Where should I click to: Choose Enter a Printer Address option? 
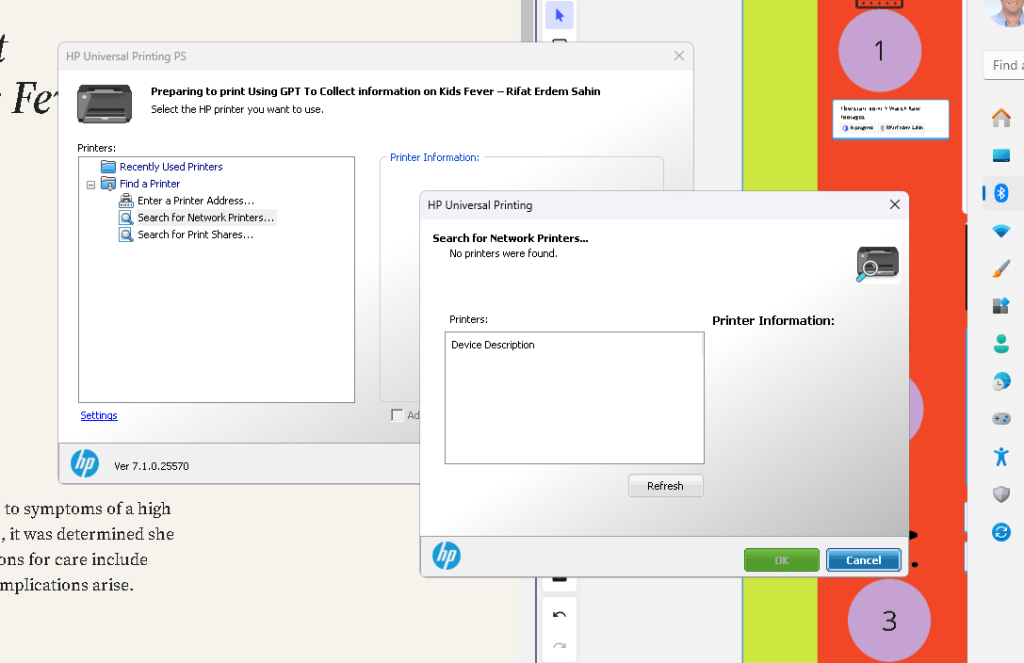click(x=187, y=201)
